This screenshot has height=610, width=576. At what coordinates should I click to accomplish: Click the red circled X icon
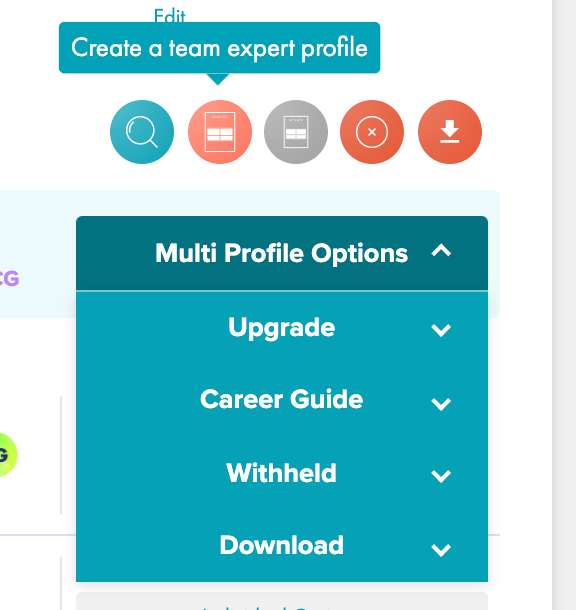pyautogui.click(x=372, y=132)
